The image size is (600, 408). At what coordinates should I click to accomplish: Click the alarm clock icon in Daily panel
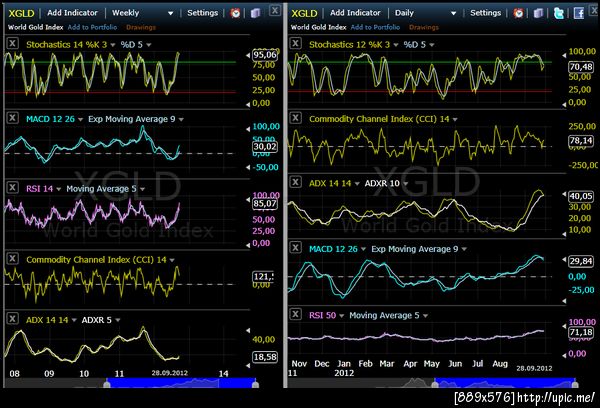(x=518, y=13)
